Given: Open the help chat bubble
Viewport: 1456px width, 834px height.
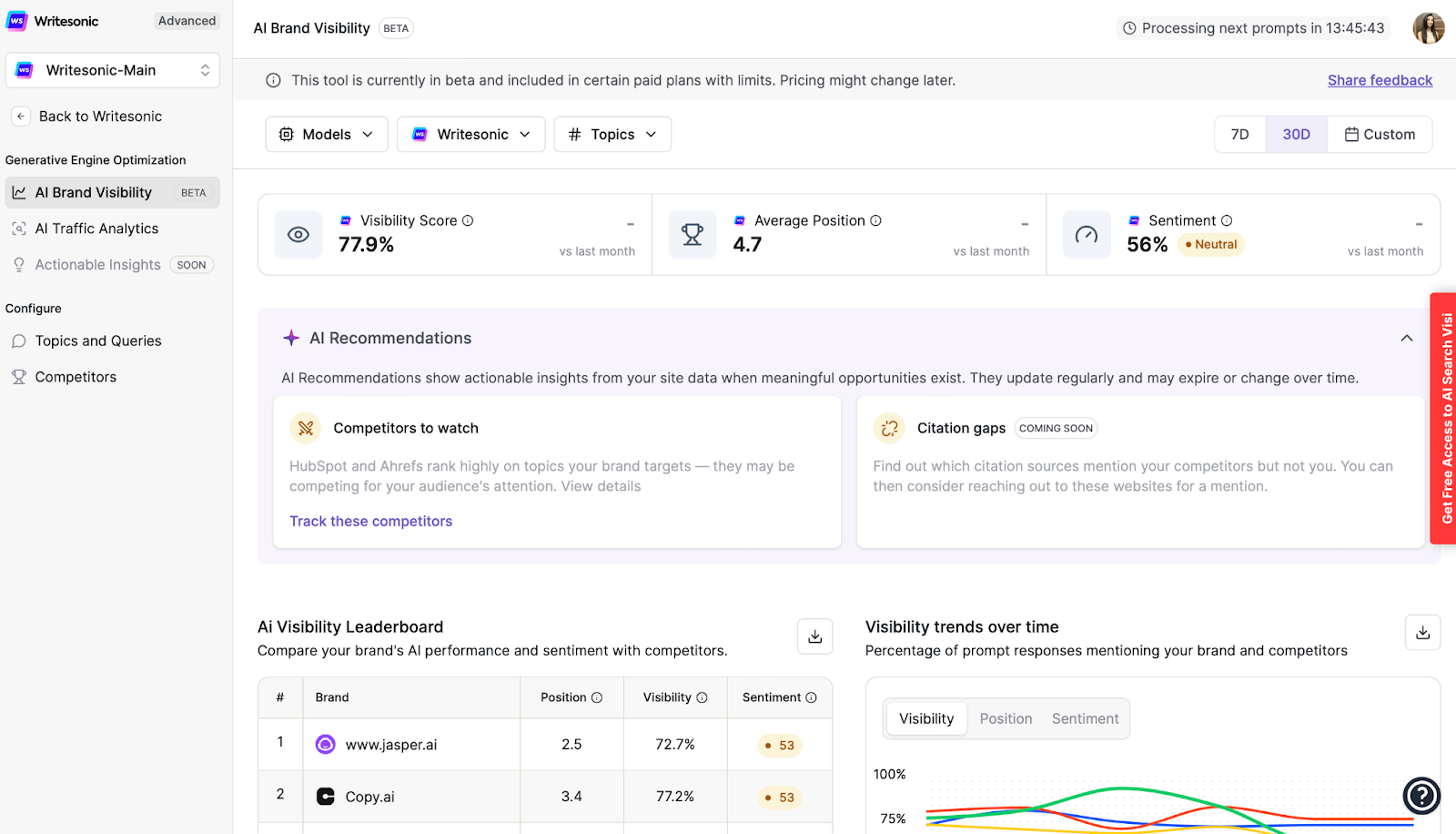Looking at the screenshot, I should tap(1421, 796).
